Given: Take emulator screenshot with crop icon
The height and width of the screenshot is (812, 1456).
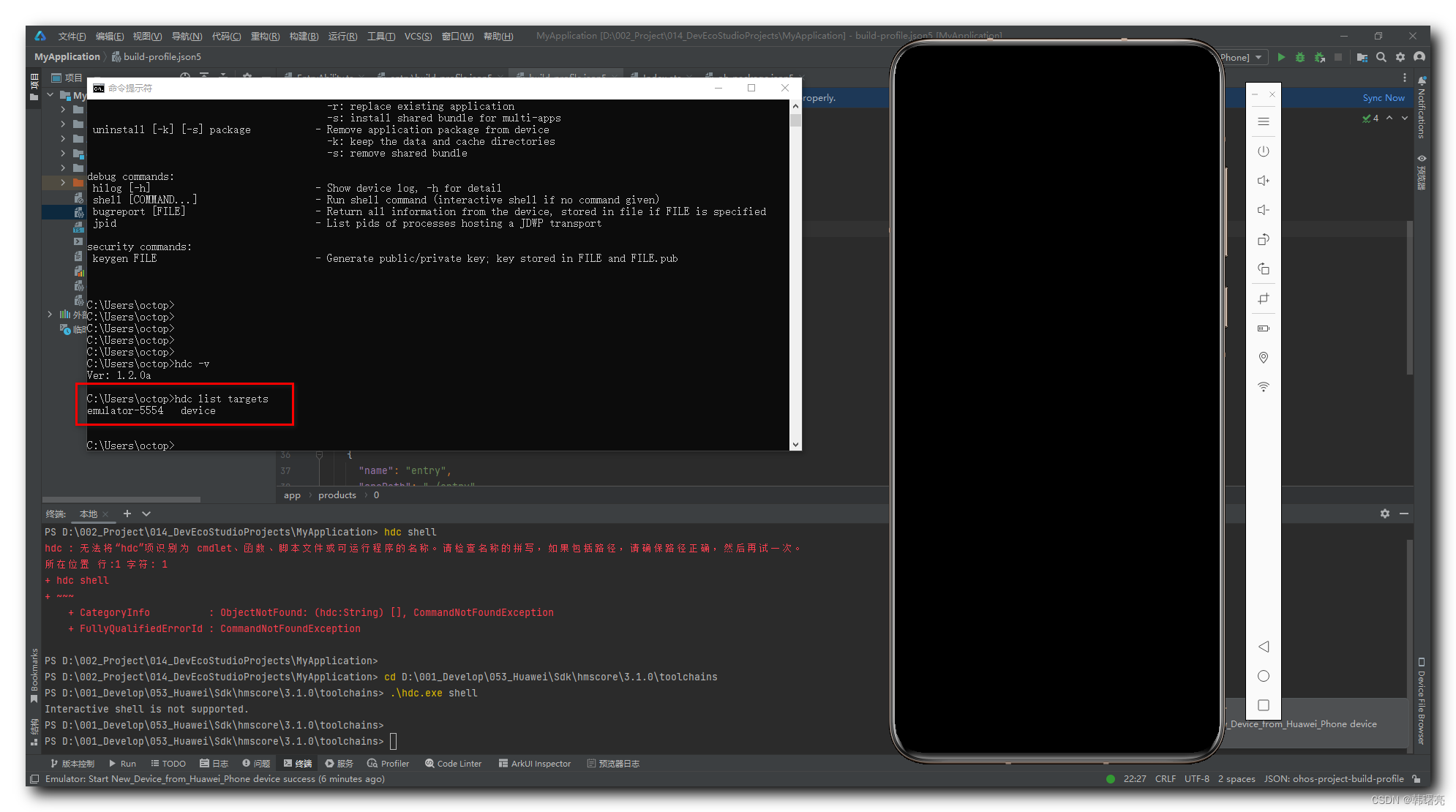Looking at the screenshot, I should [1263, 298].
